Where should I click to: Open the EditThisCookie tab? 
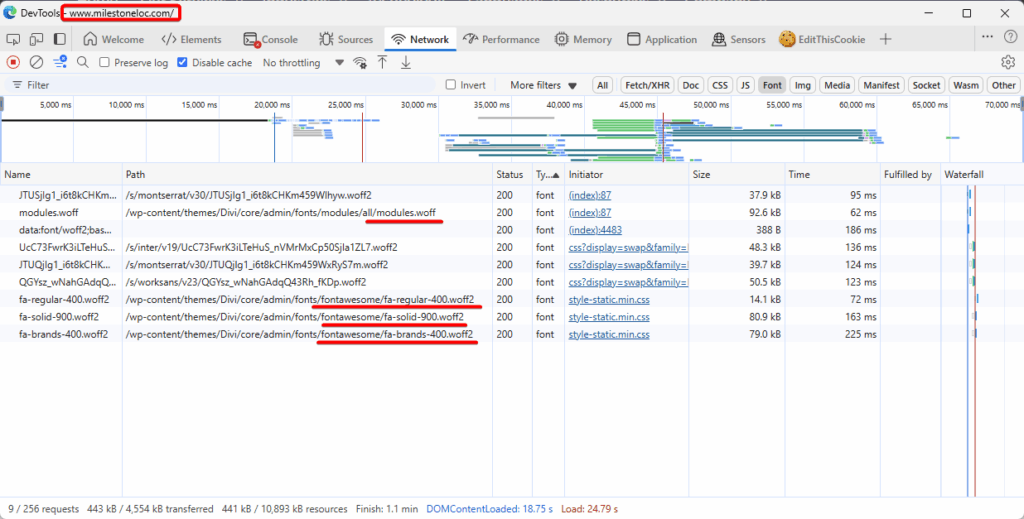[x=822, y=39]
